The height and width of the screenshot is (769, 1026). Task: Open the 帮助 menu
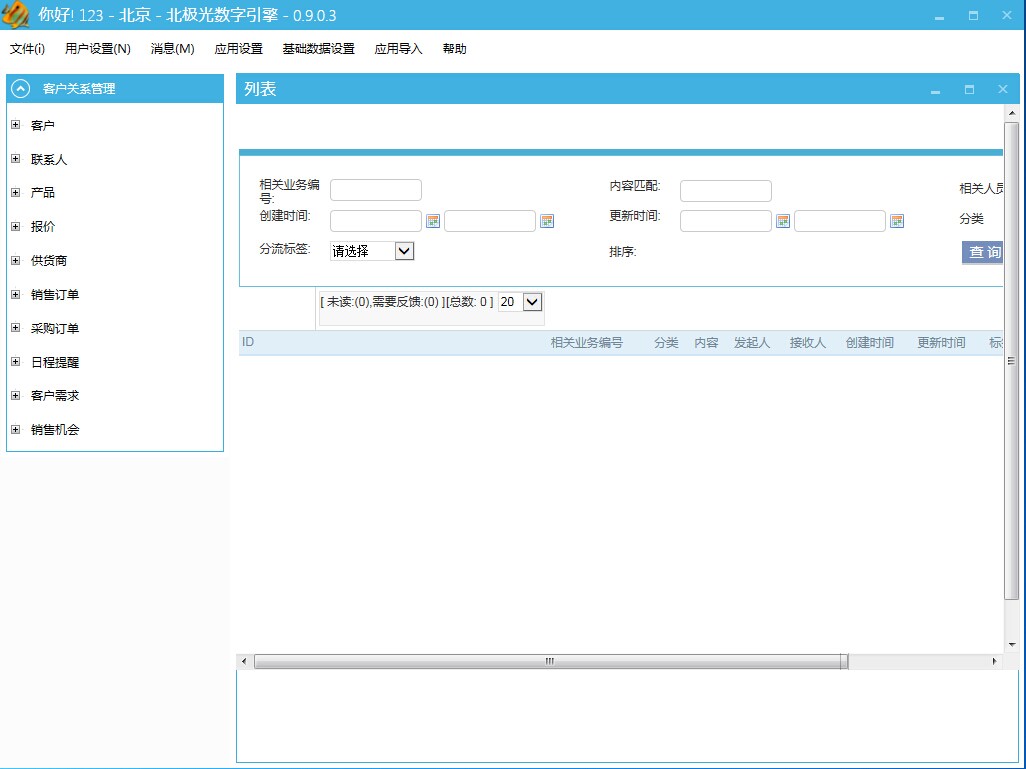coord(455,48)
